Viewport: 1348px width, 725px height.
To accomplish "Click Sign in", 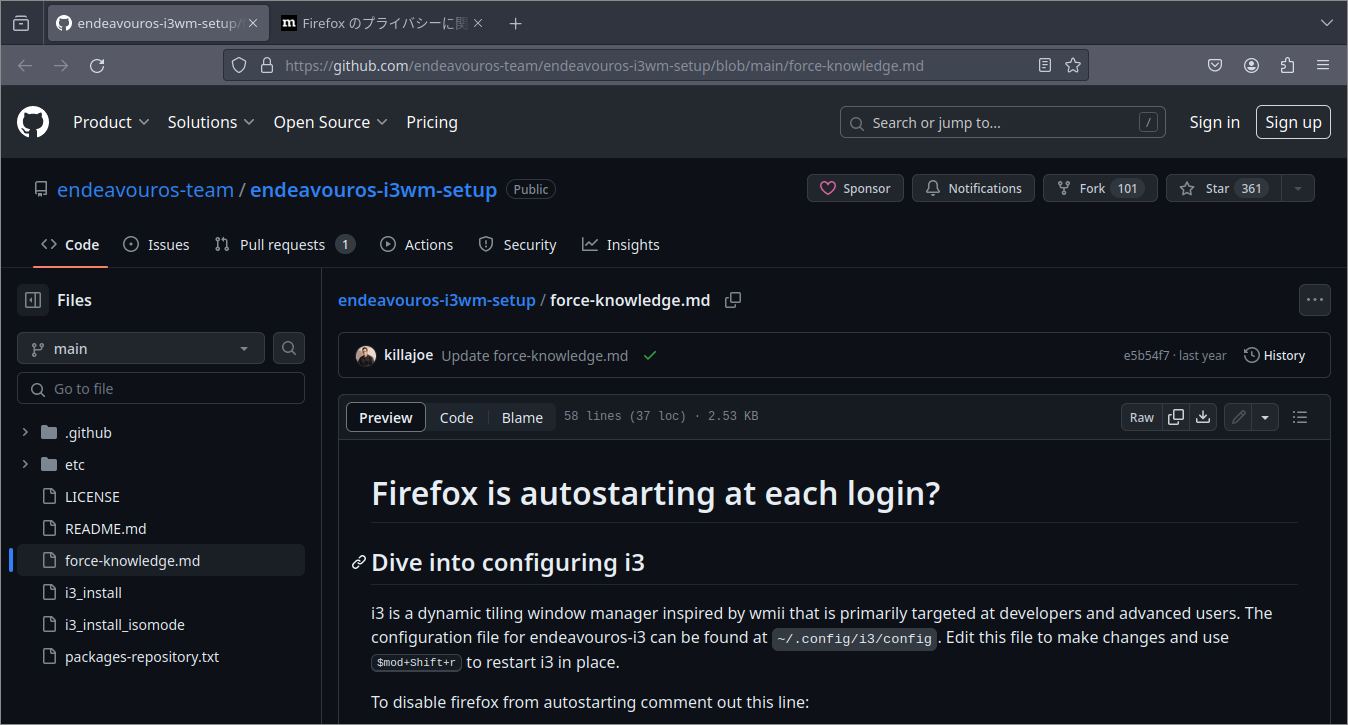I will click(x=1214, y=122).
